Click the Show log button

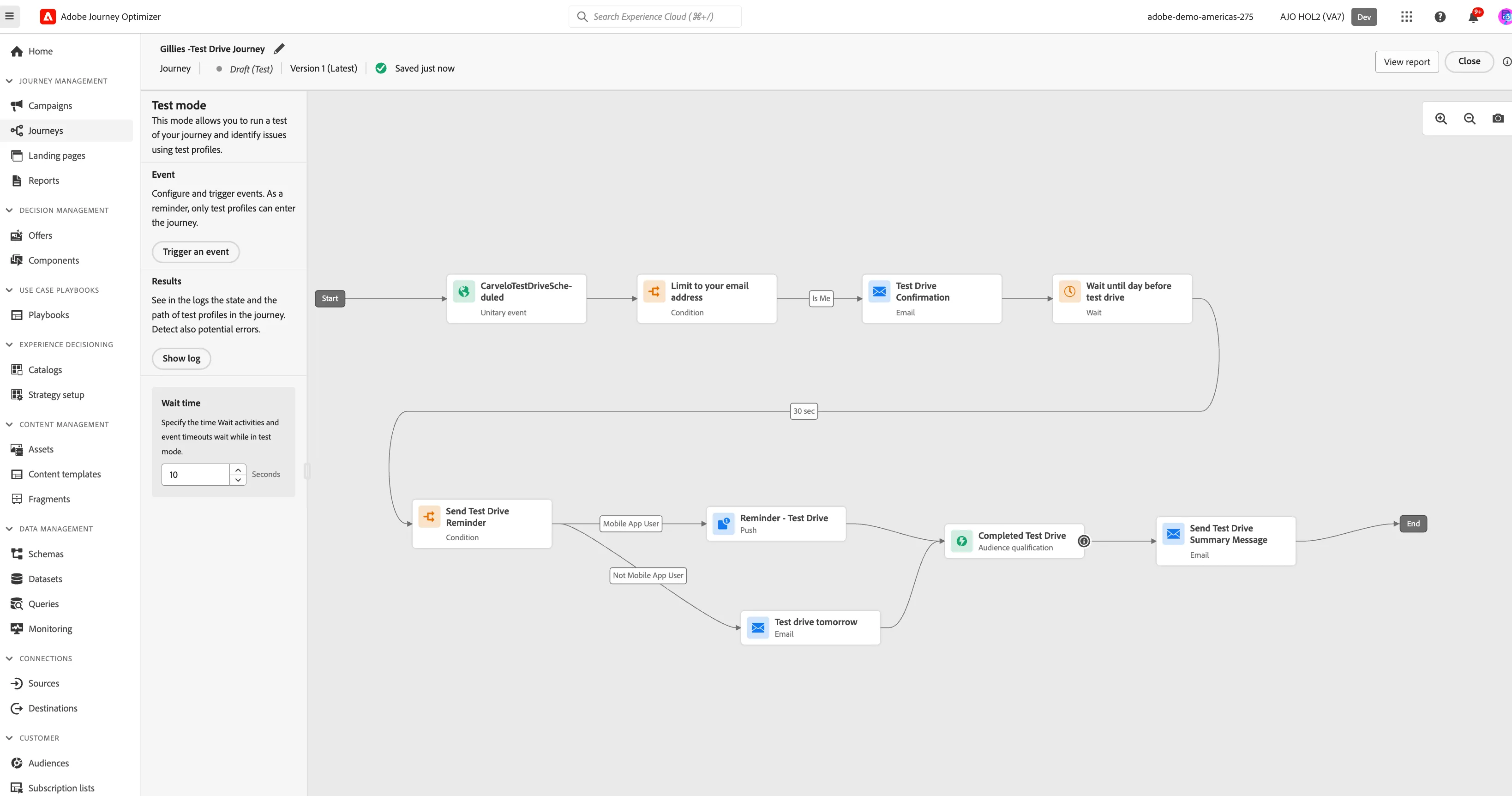pyautogui.click(x=181, y=359)
